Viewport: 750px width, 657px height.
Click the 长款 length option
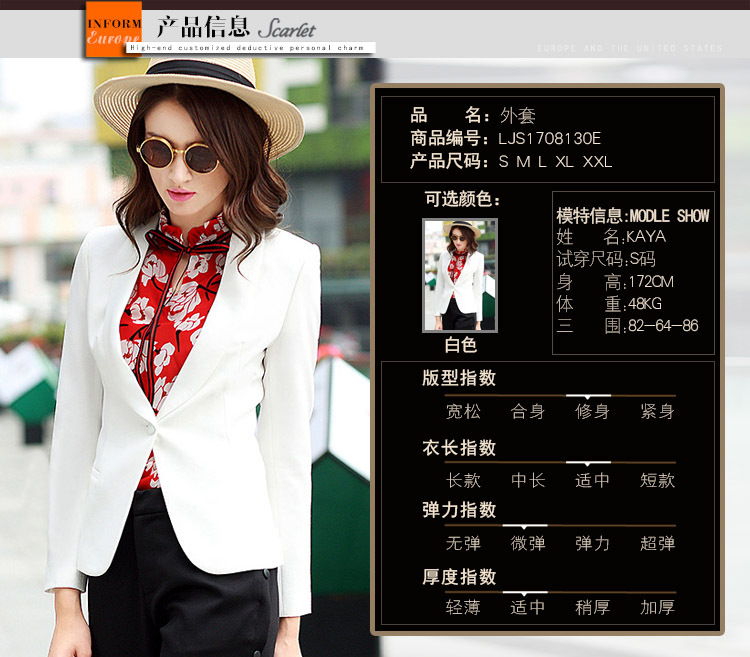[463, 480]
